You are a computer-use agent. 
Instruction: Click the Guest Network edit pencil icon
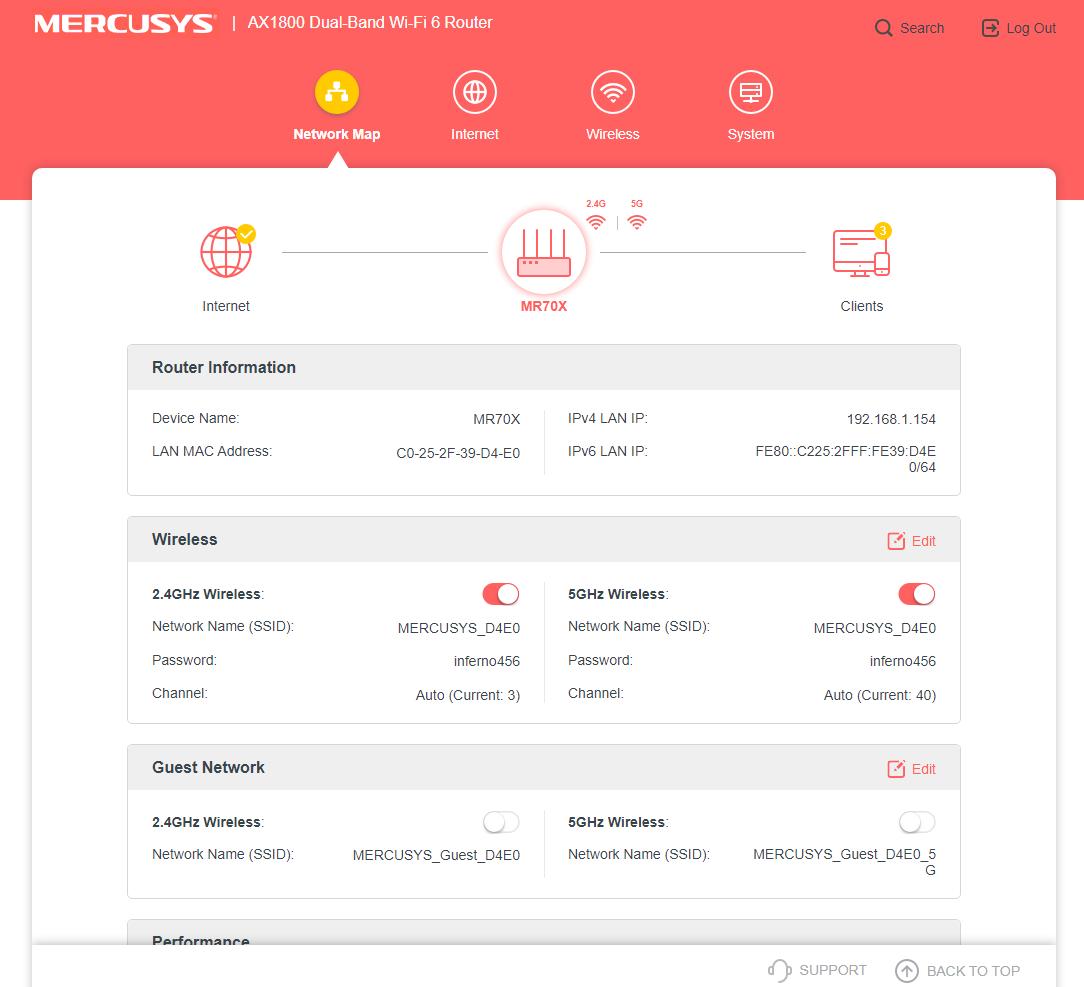click(x=896, y=769)
